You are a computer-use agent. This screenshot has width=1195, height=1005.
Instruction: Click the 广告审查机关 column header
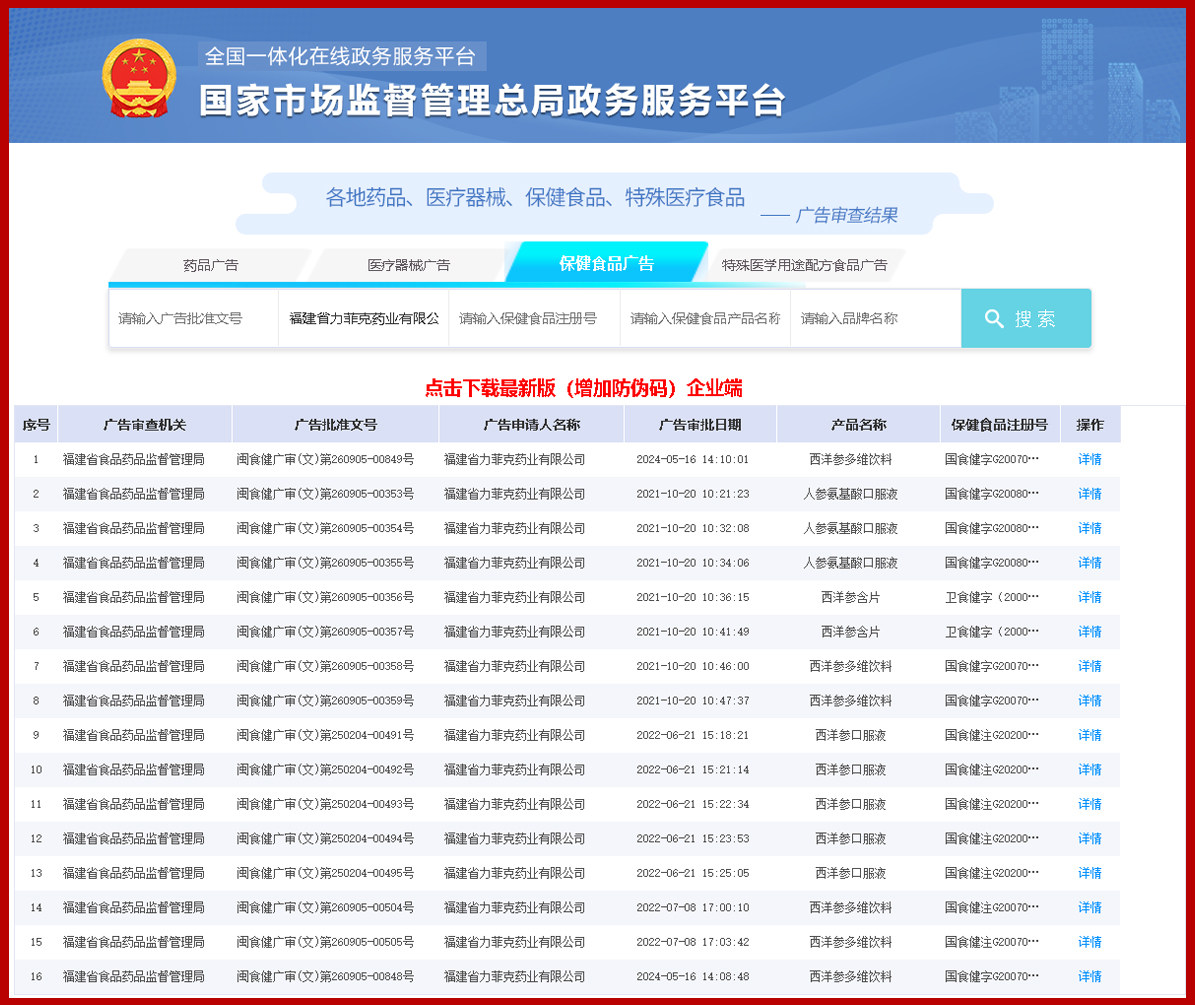tap(145, 424)
